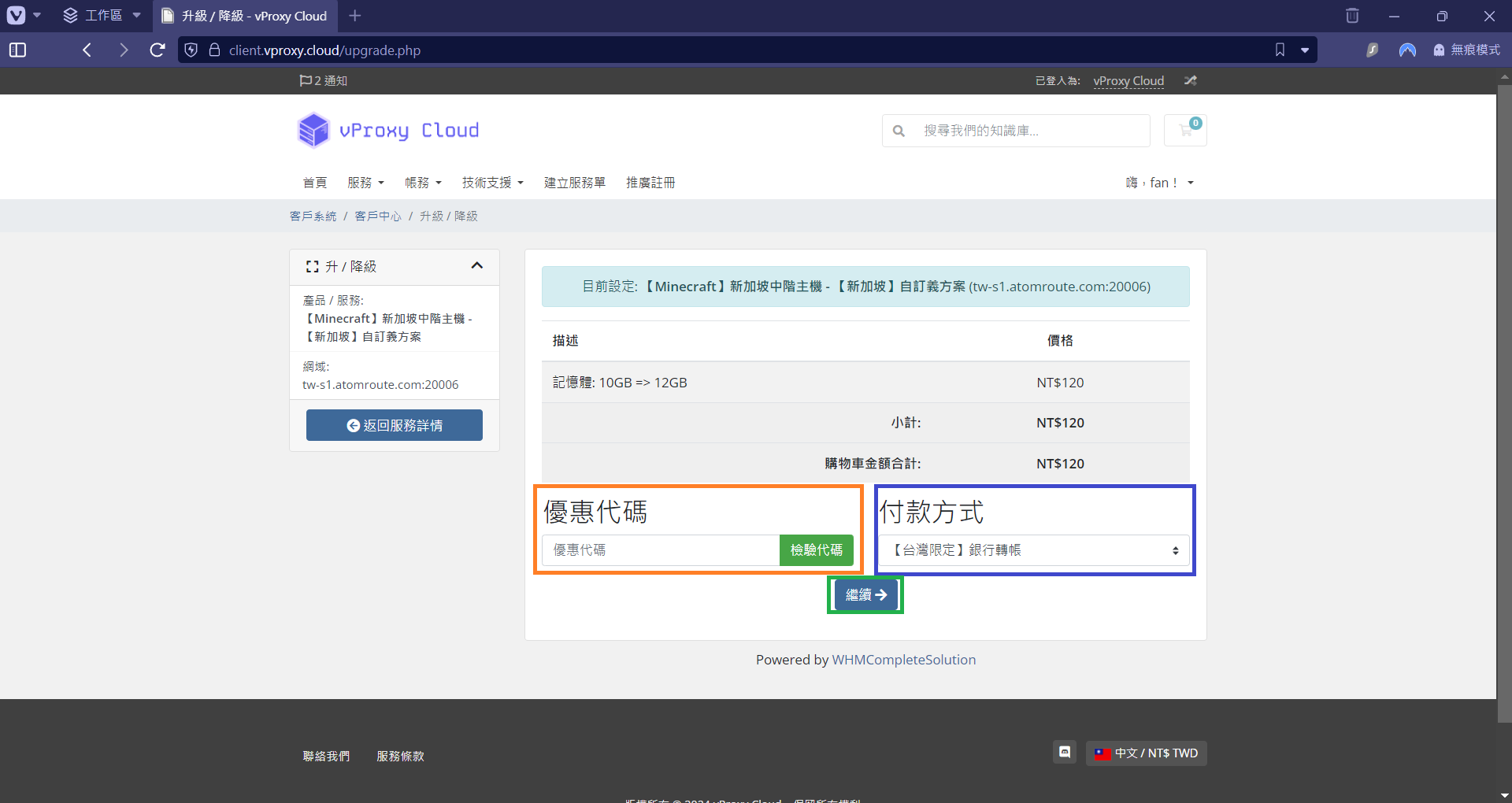Click the 優惠代碼 promo code field

660,550
